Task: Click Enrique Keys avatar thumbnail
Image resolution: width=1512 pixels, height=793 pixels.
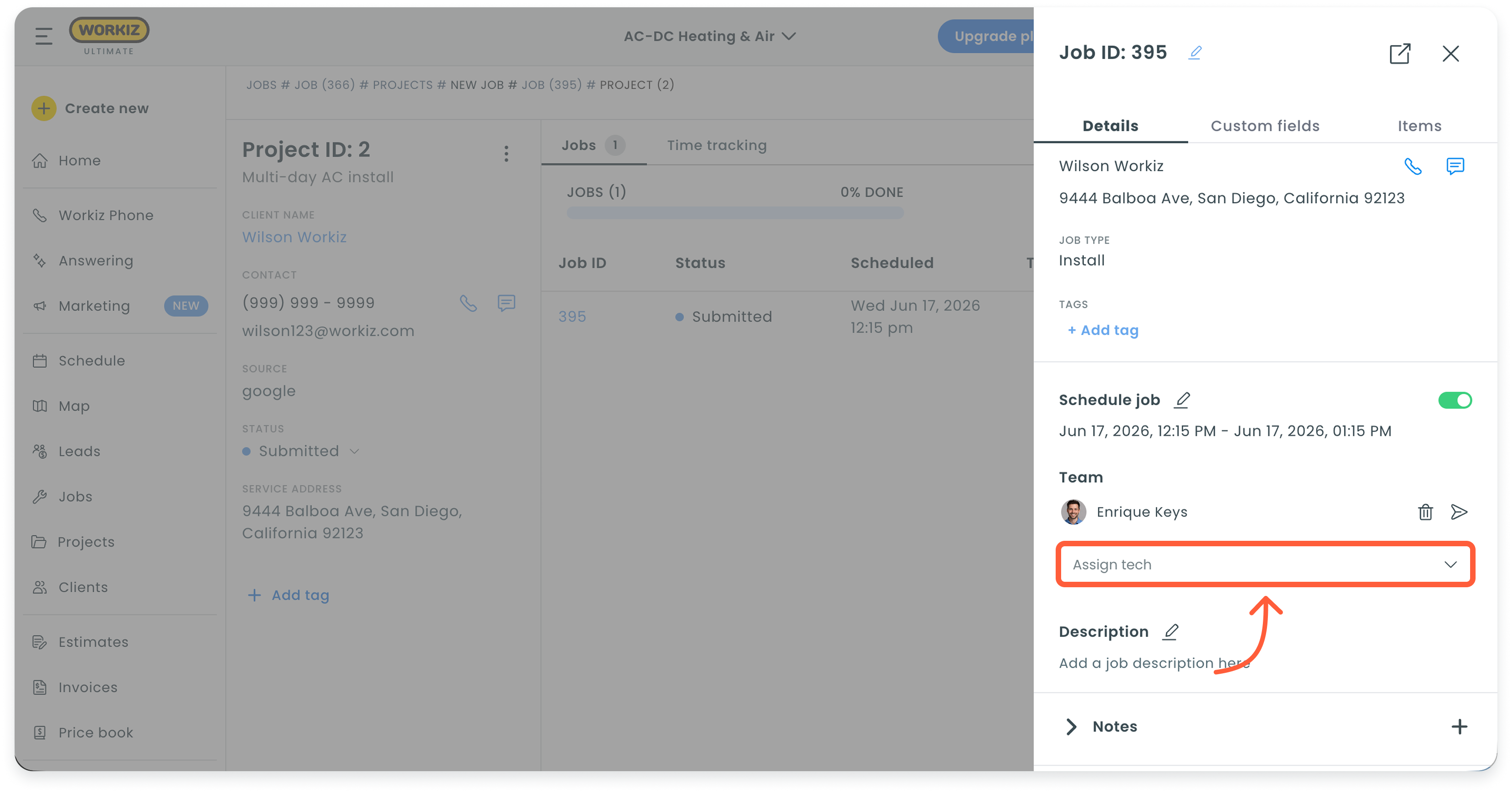Action: [1073, 512]
